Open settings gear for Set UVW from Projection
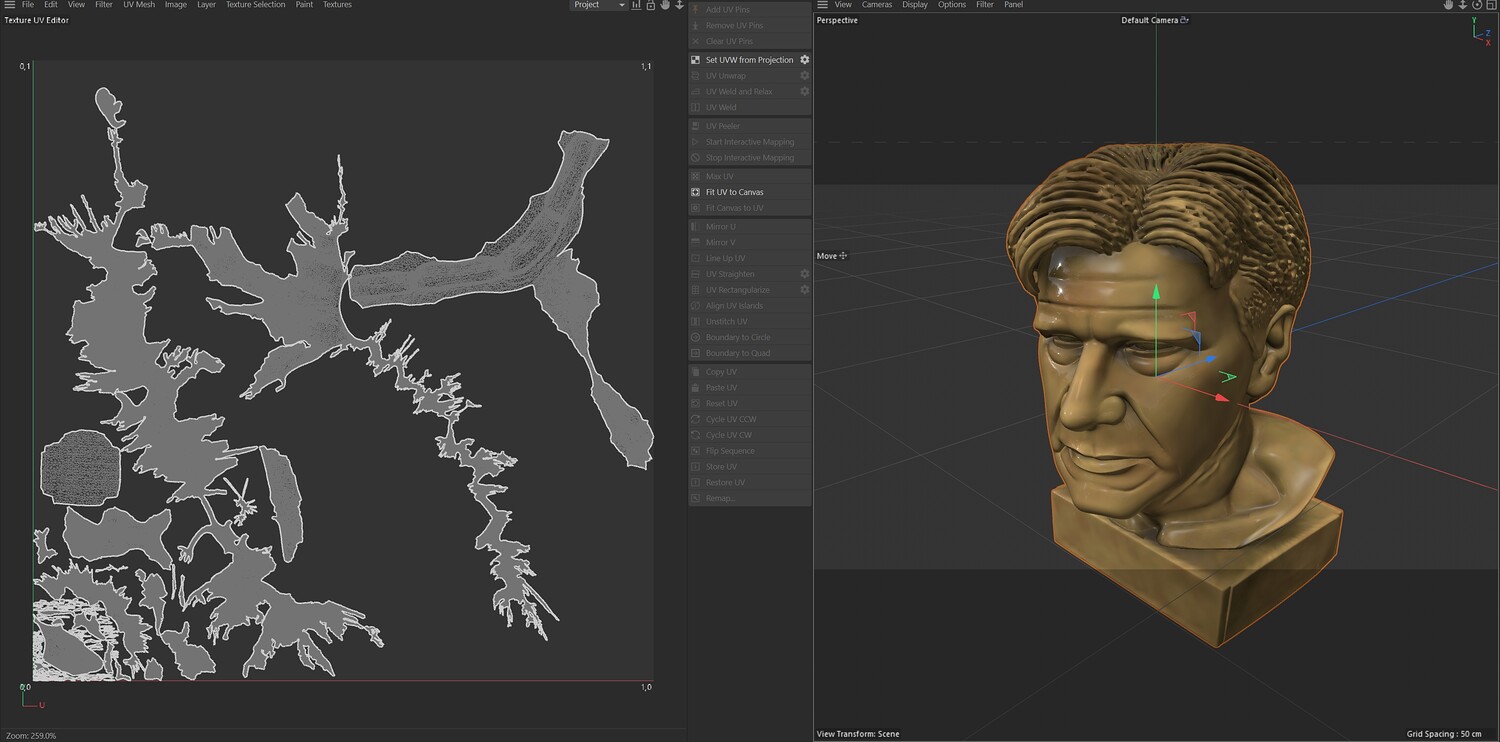 [x=804, y=60]
